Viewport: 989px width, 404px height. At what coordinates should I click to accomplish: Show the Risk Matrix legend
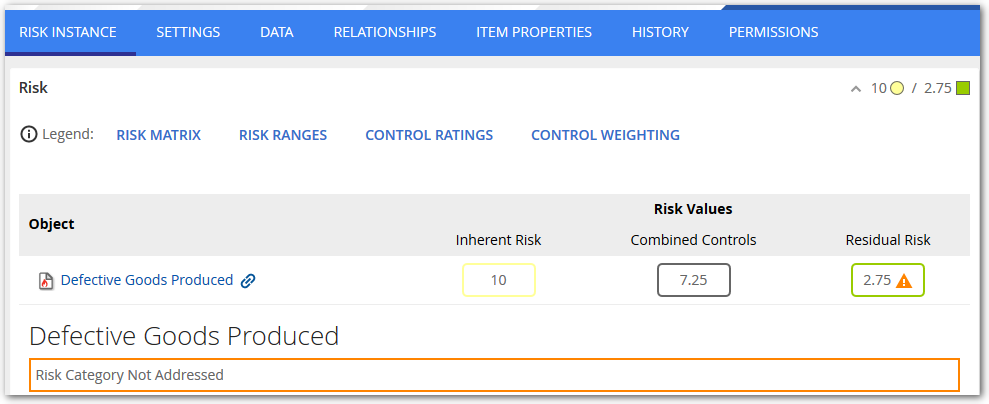click(159, 135)
